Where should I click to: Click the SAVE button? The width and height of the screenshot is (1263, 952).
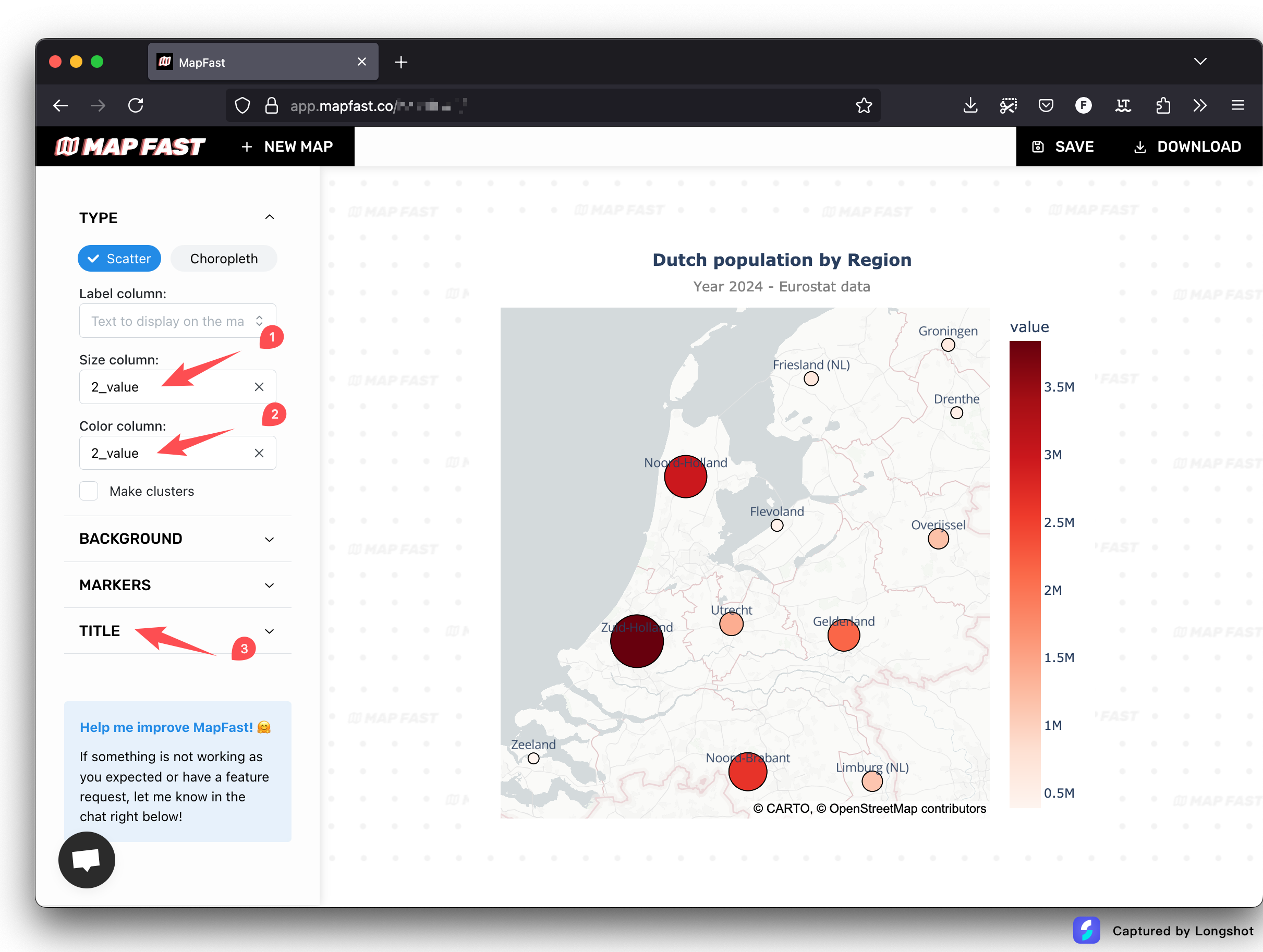coord(1063,147)
